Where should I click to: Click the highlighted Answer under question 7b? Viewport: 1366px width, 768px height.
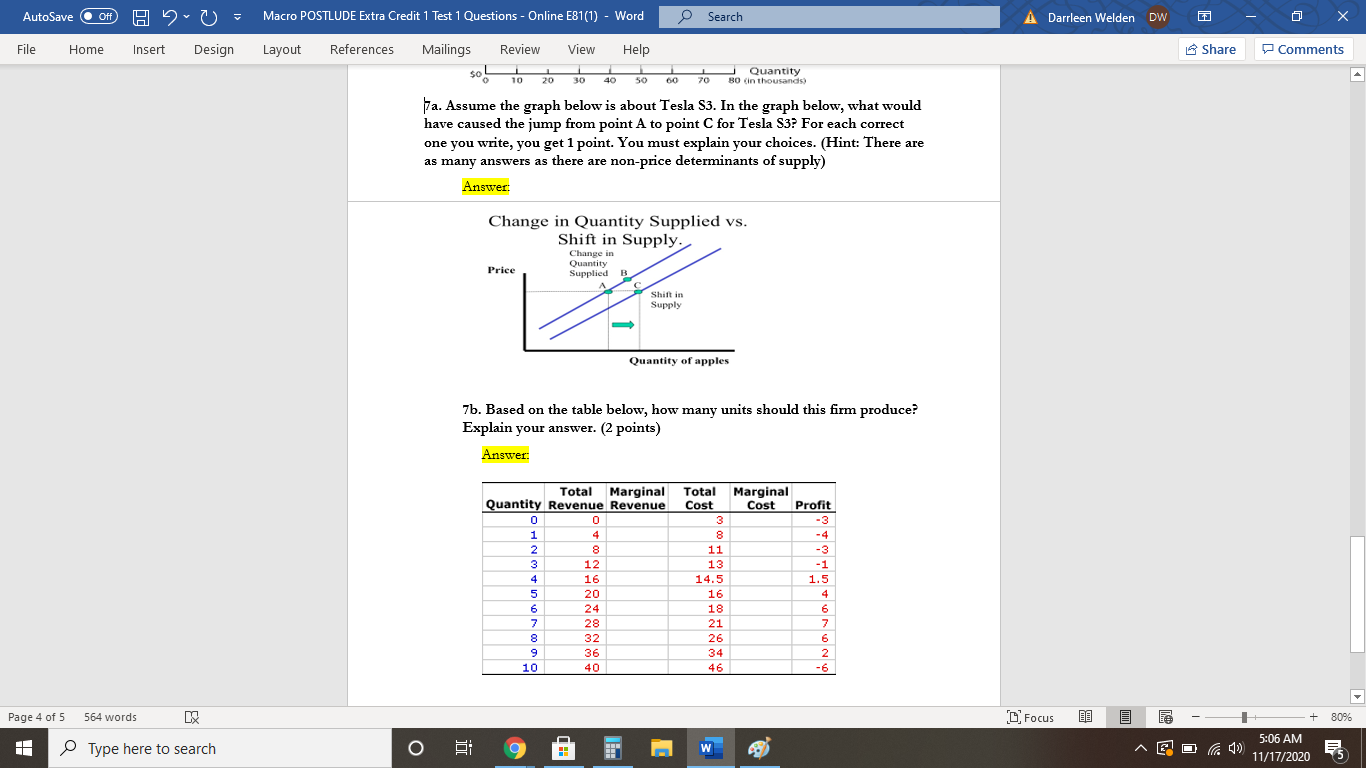[x=506, y=454]
